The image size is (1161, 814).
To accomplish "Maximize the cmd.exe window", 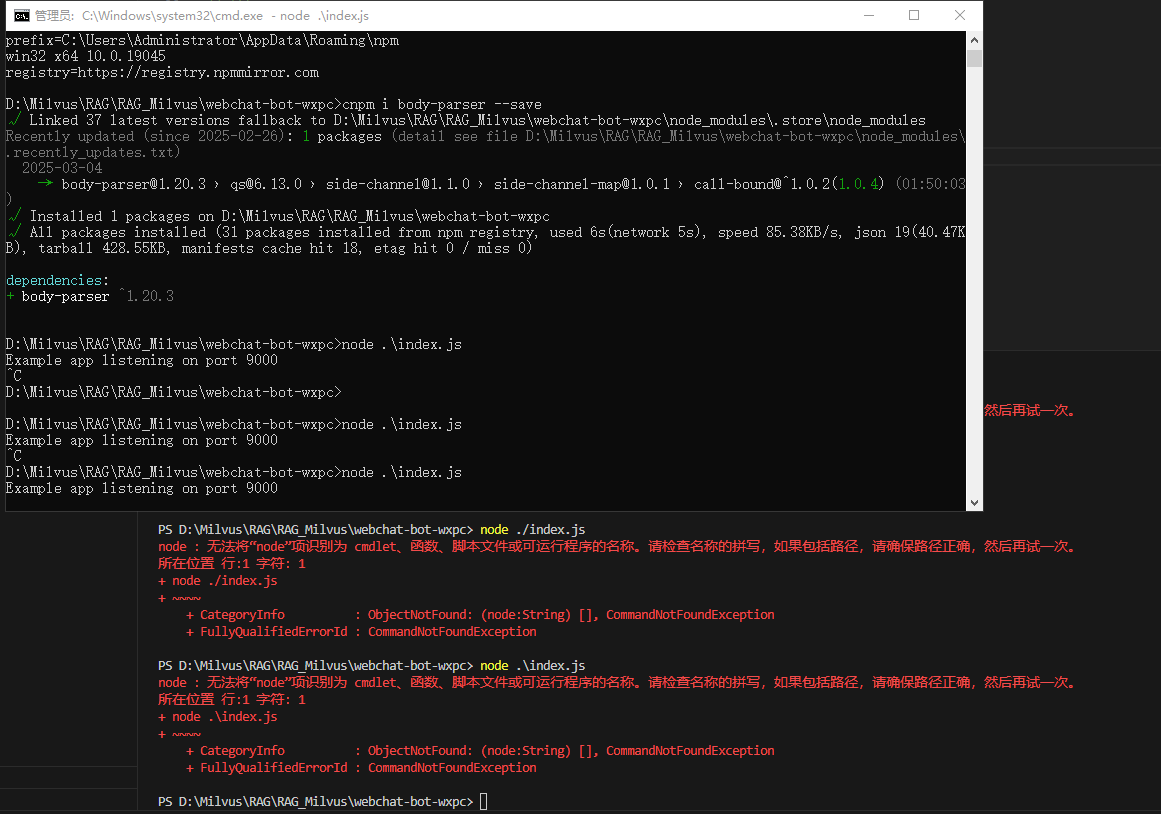I will pos(913,15).
